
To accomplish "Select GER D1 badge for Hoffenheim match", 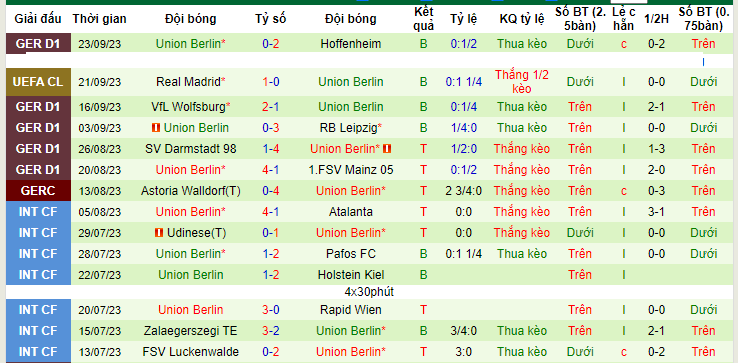I will tap(38, 44).
